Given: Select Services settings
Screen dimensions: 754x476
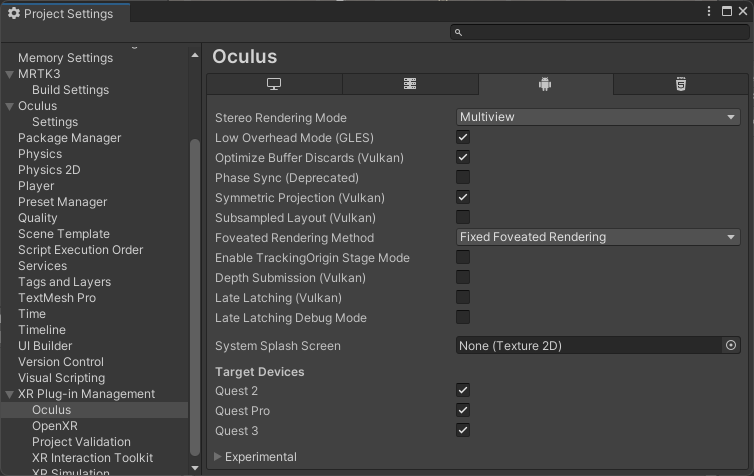Looking at the screenshot, I should pyautogui.click(x=42, y=266).
